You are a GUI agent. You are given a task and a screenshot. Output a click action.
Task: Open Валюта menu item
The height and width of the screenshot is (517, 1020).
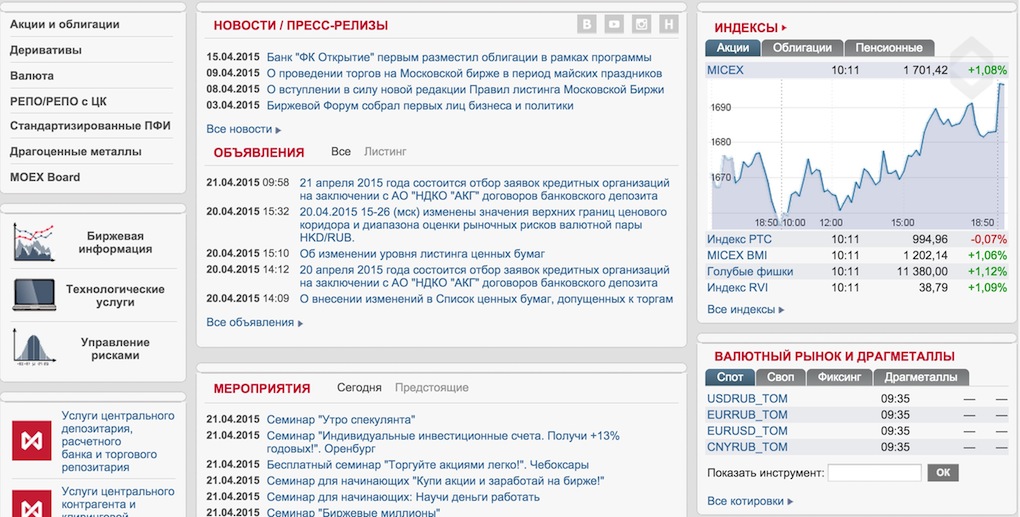32,75
